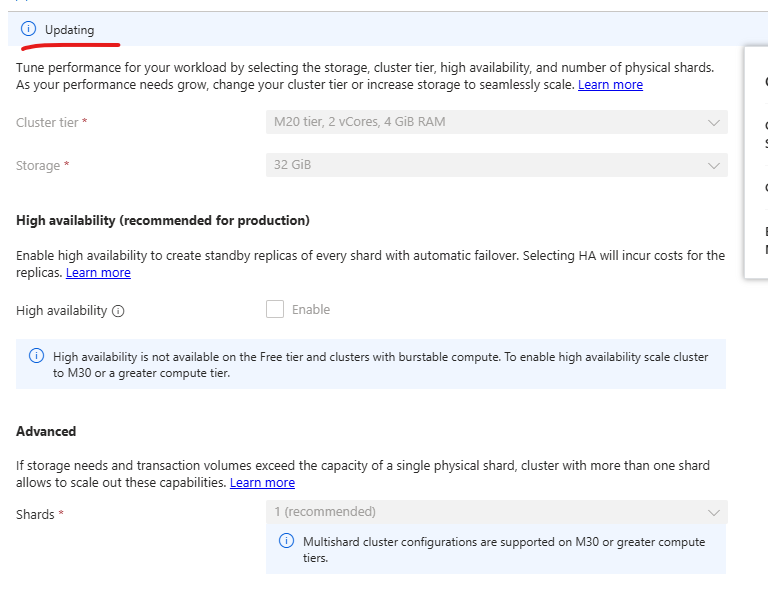Click info icon in High availability notice
768x602 pixels.
(37, 357)
